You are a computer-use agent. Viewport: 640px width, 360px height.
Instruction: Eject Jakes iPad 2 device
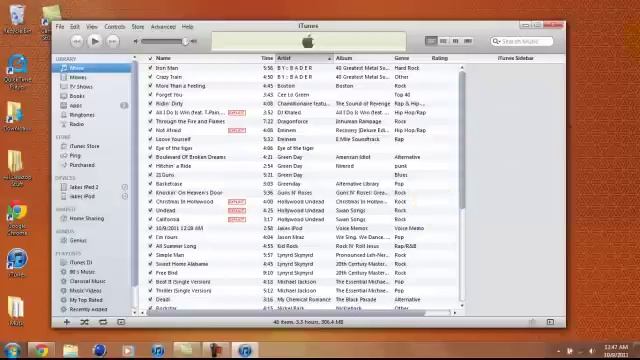tap(124, 187)
